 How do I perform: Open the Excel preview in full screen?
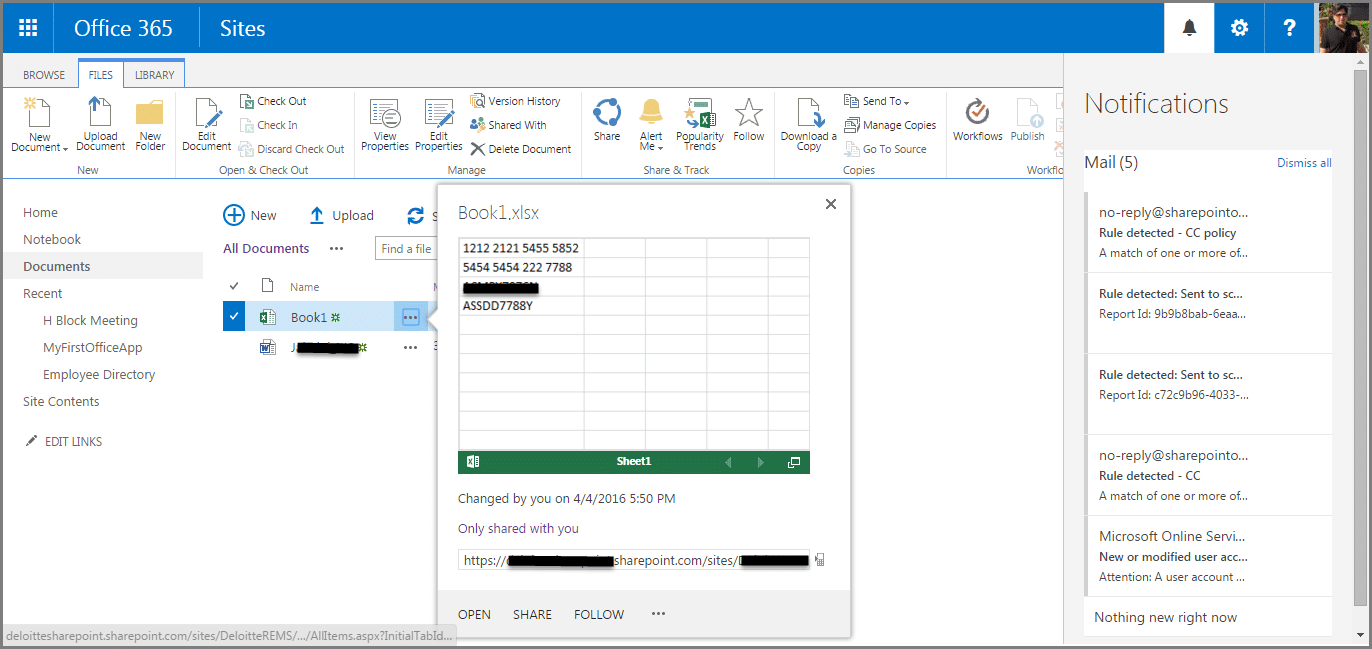794,462
